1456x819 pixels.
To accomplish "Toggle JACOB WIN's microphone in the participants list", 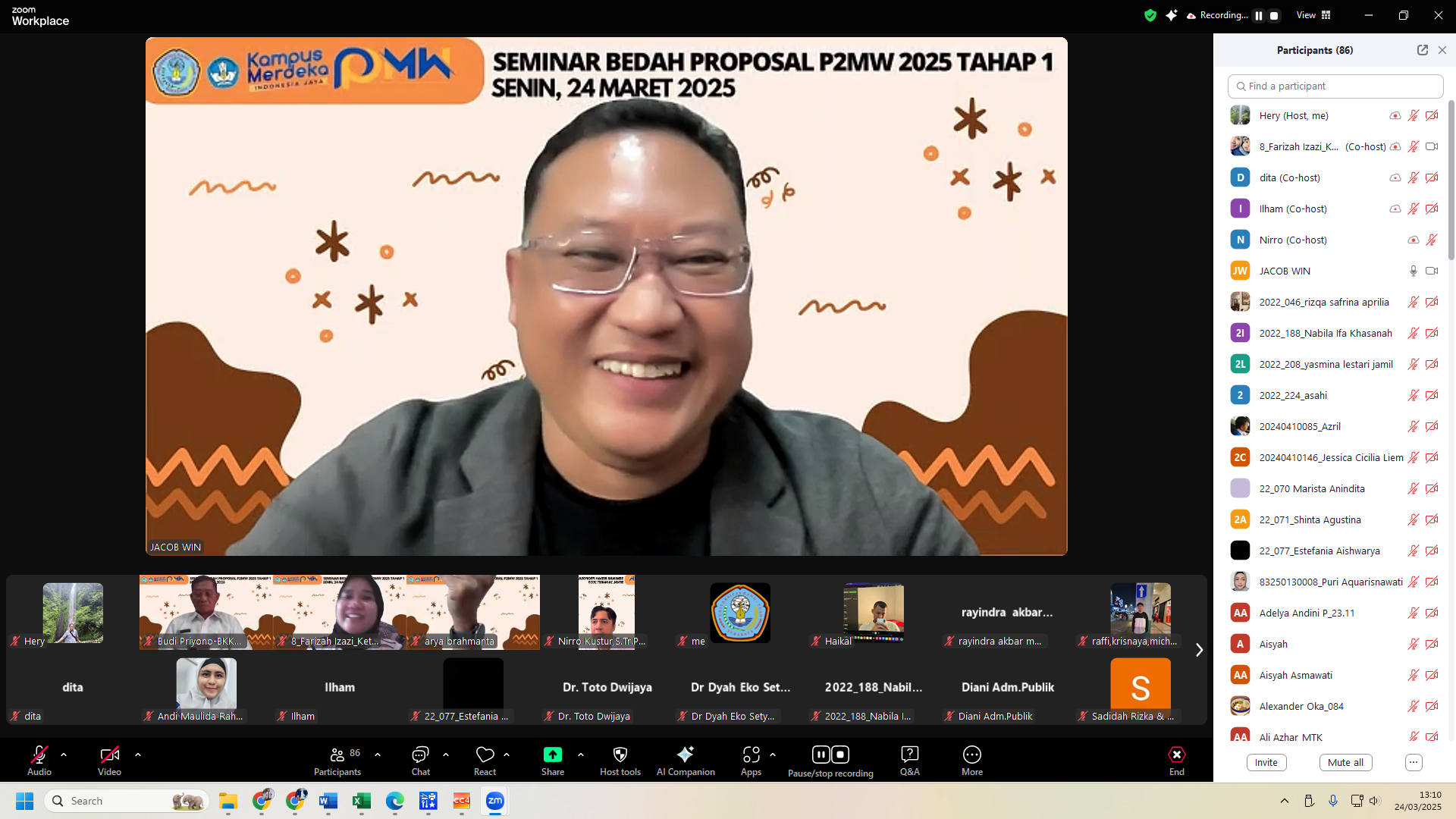I will click(1413, 271).
